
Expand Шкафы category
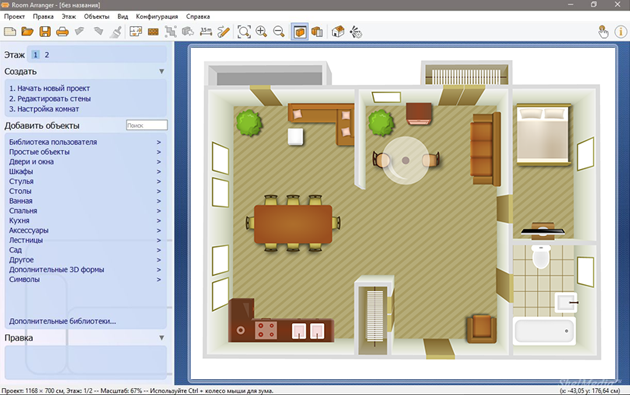click(86, 172)
